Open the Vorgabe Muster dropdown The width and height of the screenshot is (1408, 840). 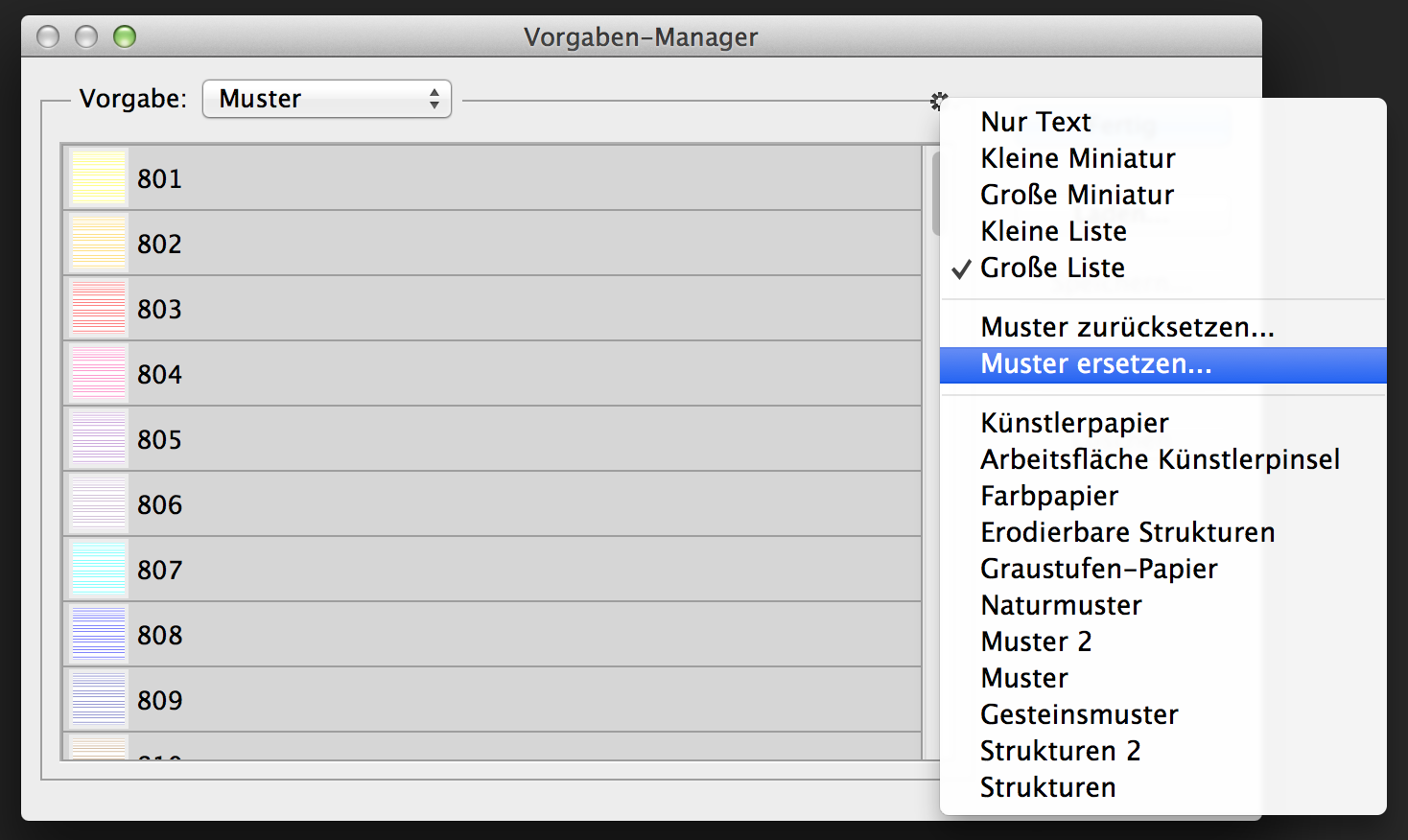pos(326,99)
